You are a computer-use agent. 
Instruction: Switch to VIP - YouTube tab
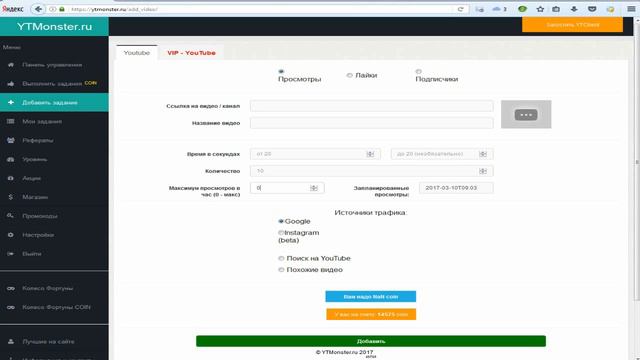[191, 53]
